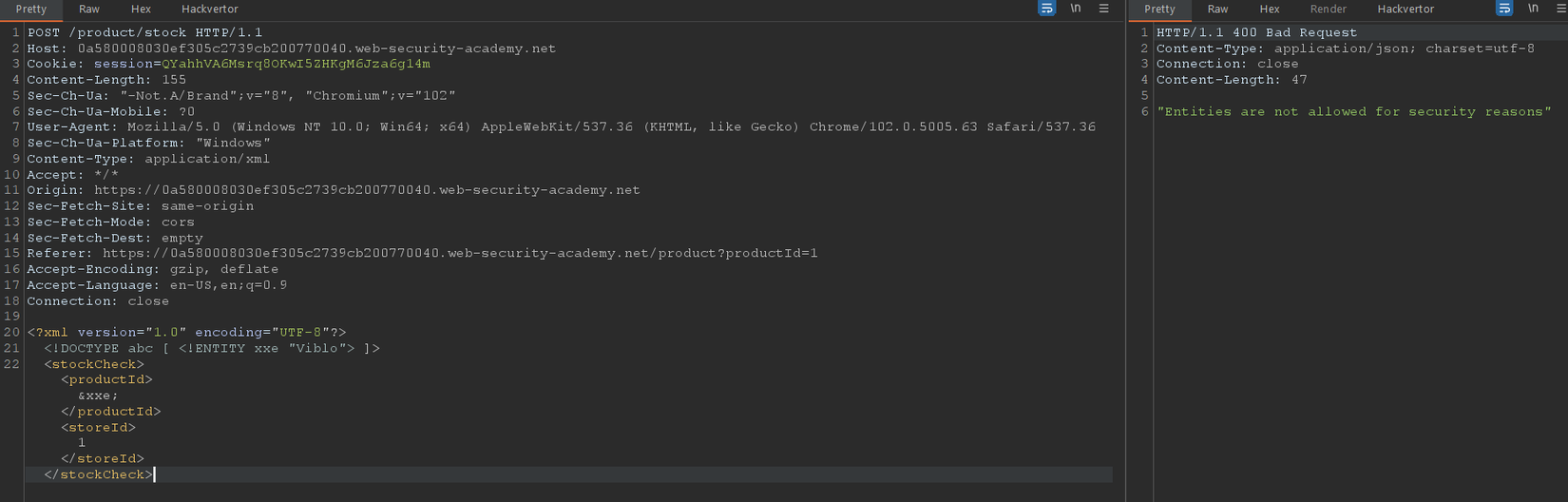Image resolution: width=1568 pixels, height=502 pixels.
Task: Click the session cookie value in the request
Action: pos(296,64)
